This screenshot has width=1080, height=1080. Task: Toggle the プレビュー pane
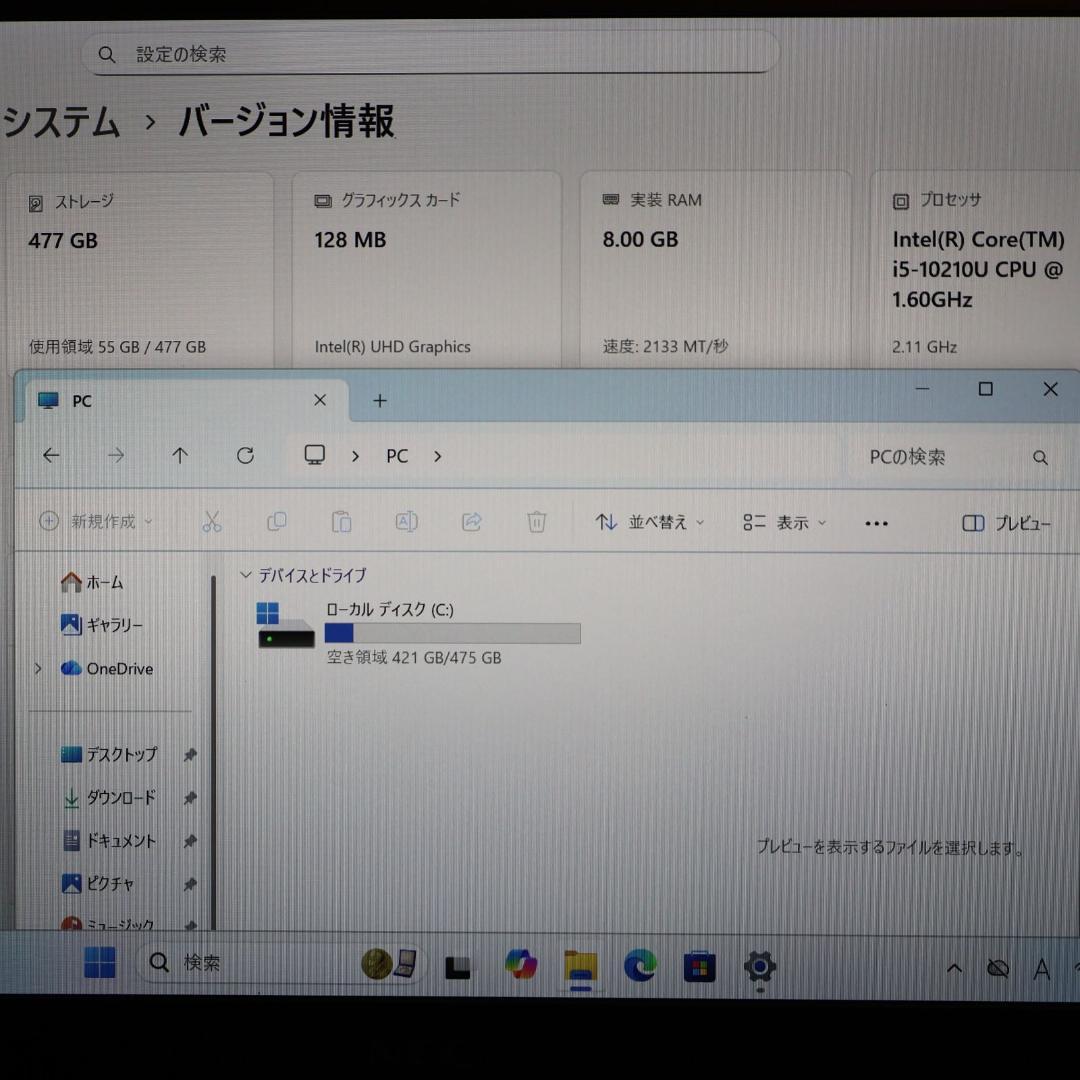pyautogui.click(x=1006, y=522)
